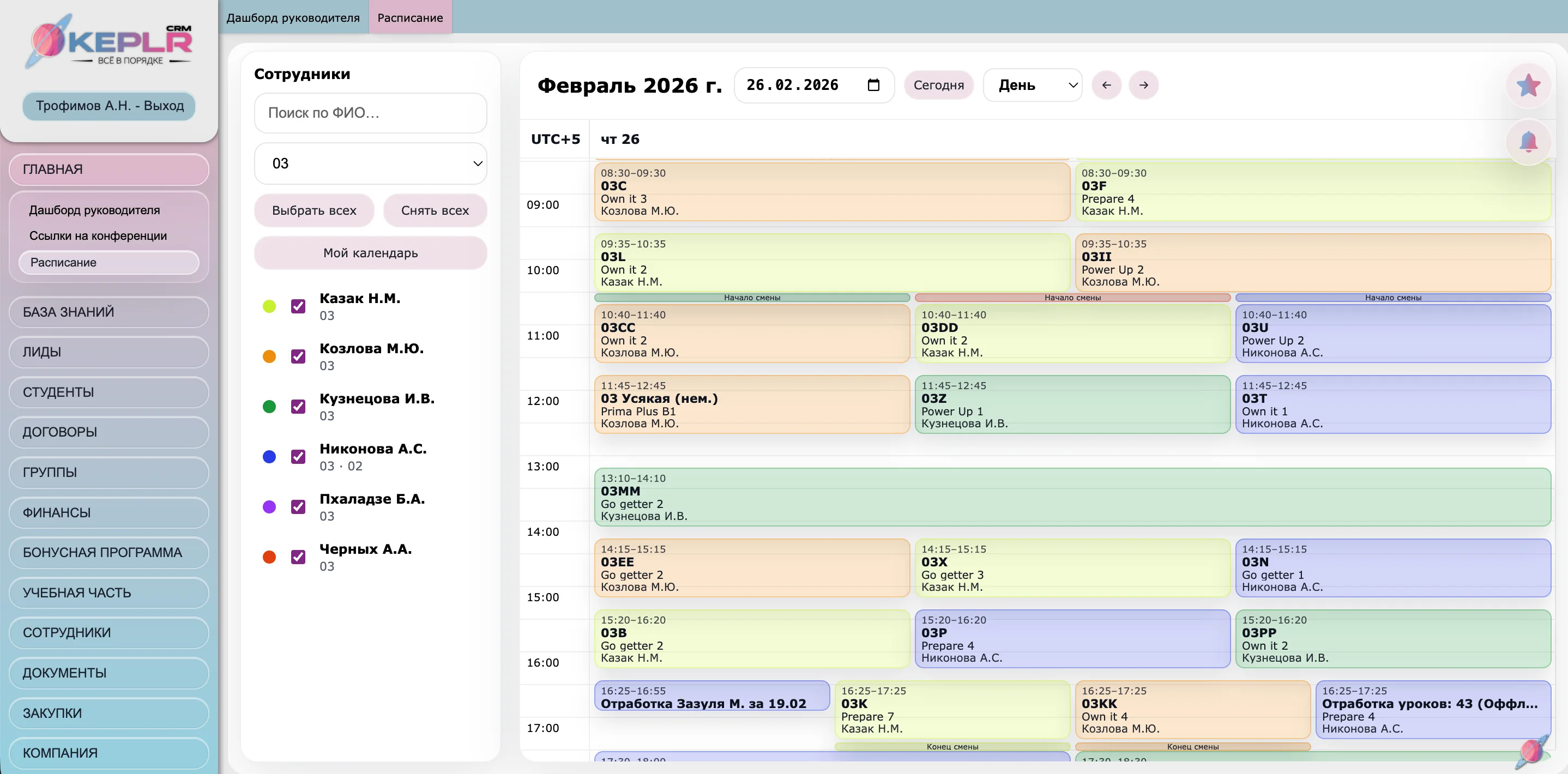Image resolution: width=1568 pixels, height=774 pixels.
Task: Open the calendar picker icon in date field
Action: (873, 85)
